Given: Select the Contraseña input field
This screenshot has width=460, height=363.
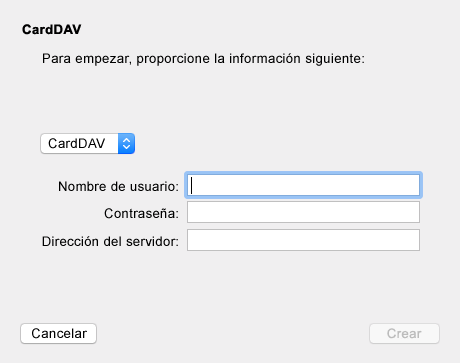Looking at the screenshot, I should 303,212.
